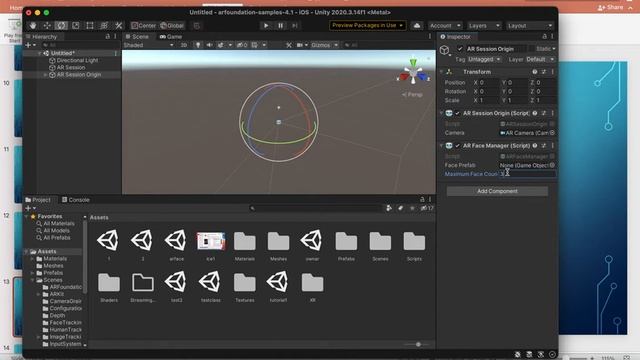Open the Layers dropdown
The width and height of the screenshot is (640, 360).
(x=484, y=26)
